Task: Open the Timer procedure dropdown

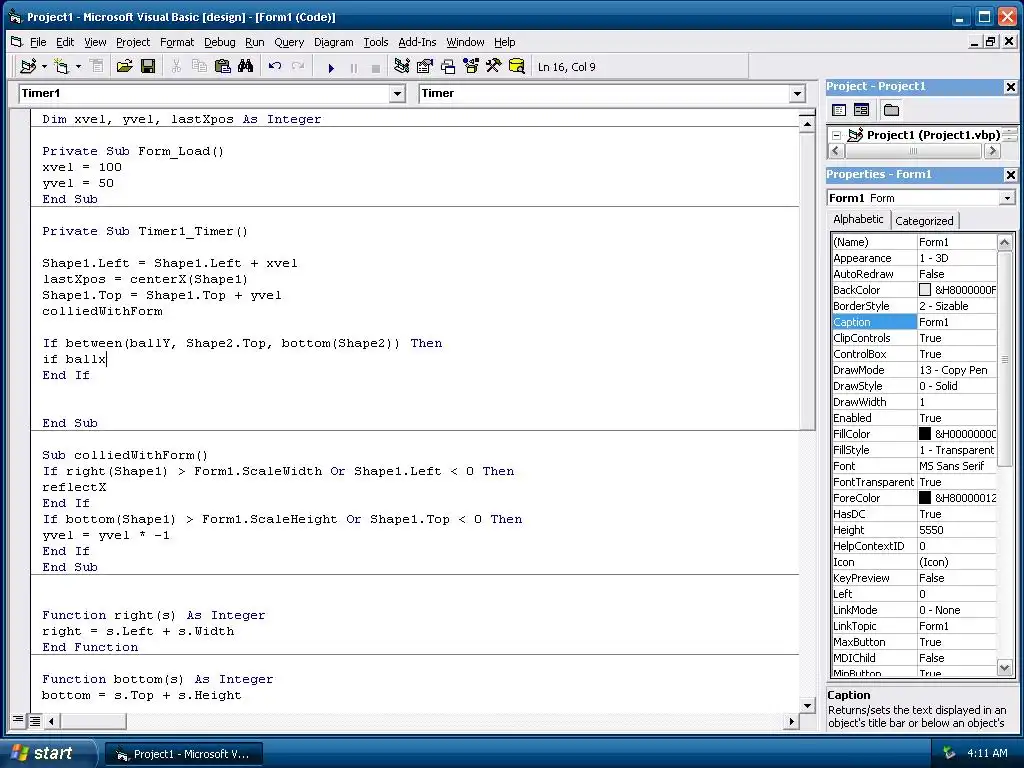Action: 797,94
